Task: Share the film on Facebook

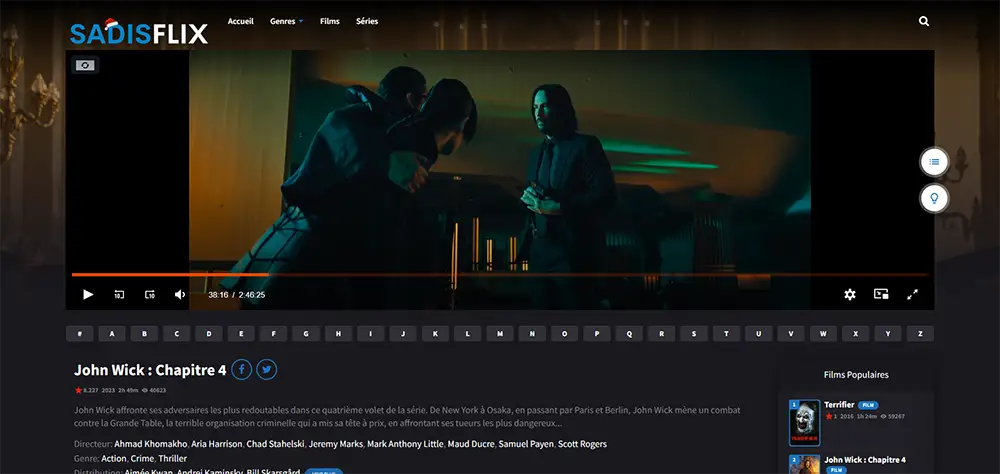Action: click(241, 369)
